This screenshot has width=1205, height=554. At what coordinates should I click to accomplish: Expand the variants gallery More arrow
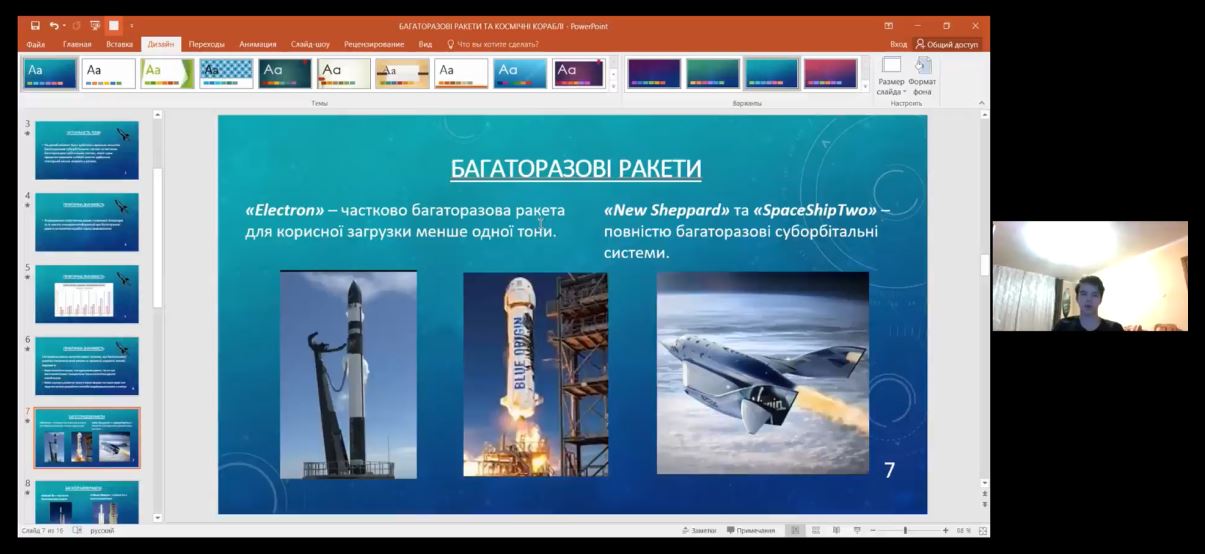tap(865, 87)
